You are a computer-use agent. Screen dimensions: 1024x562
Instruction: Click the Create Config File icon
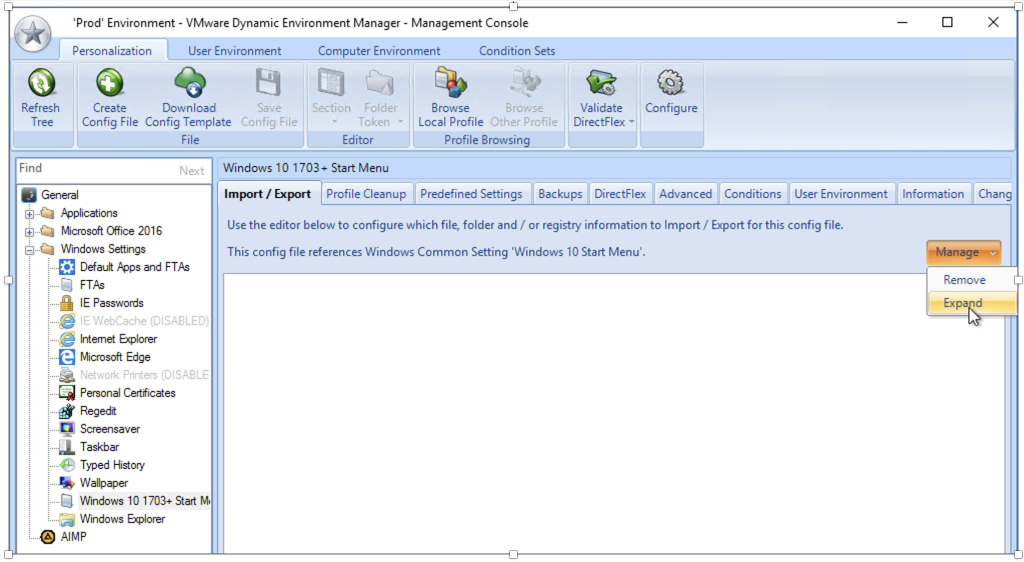(109, 83)
